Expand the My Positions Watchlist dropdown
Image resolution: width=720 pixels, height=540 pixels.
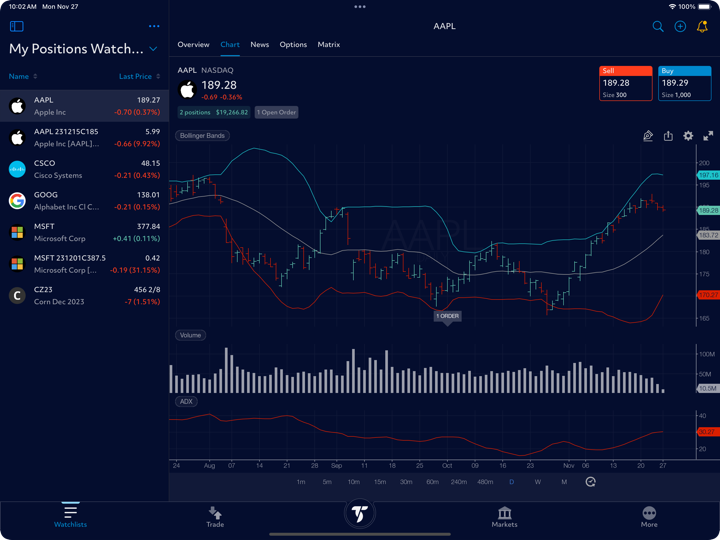(153, 49)
